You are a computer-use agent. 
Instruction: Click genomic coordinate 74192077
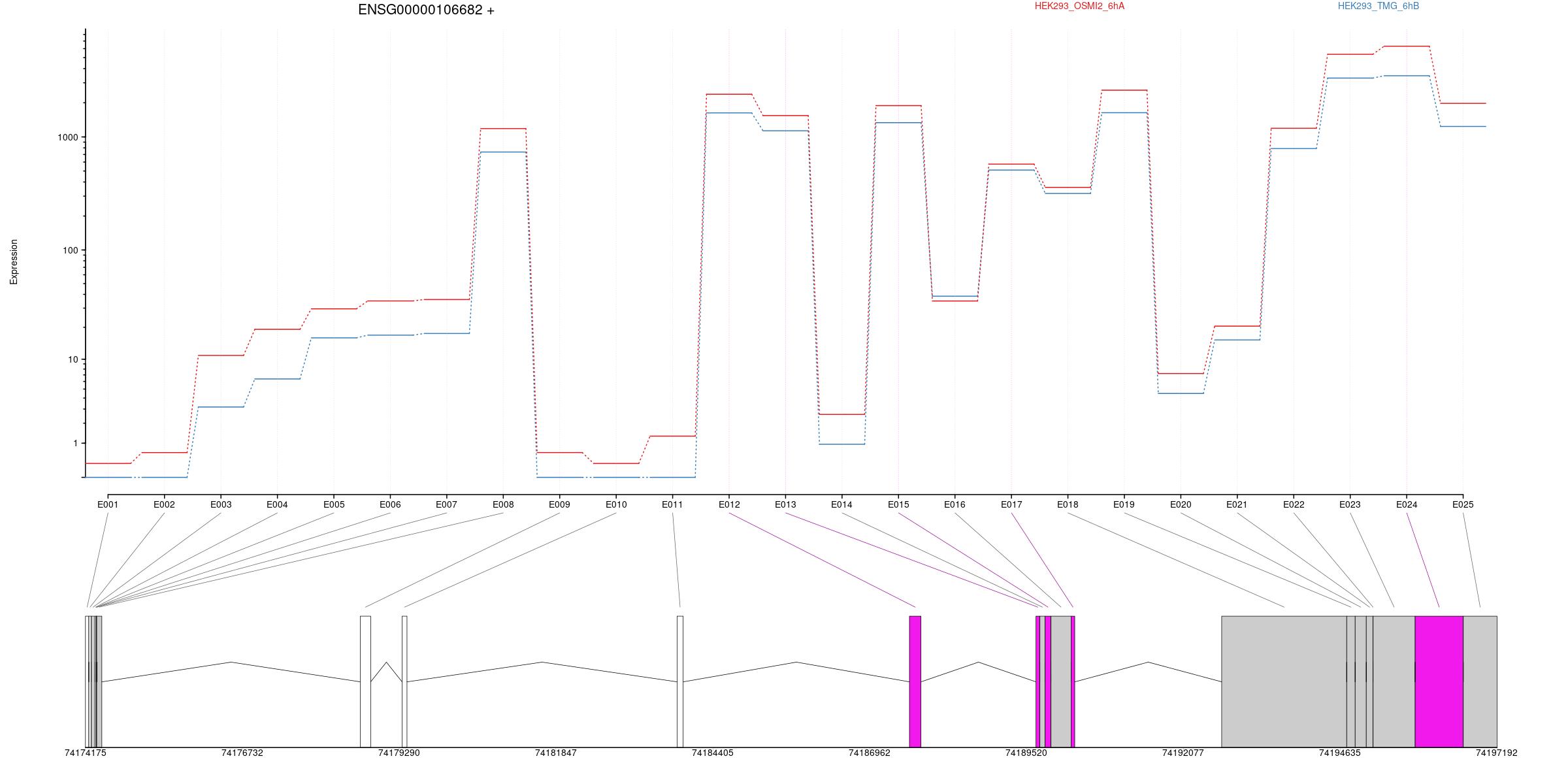tap(1183, 753)
